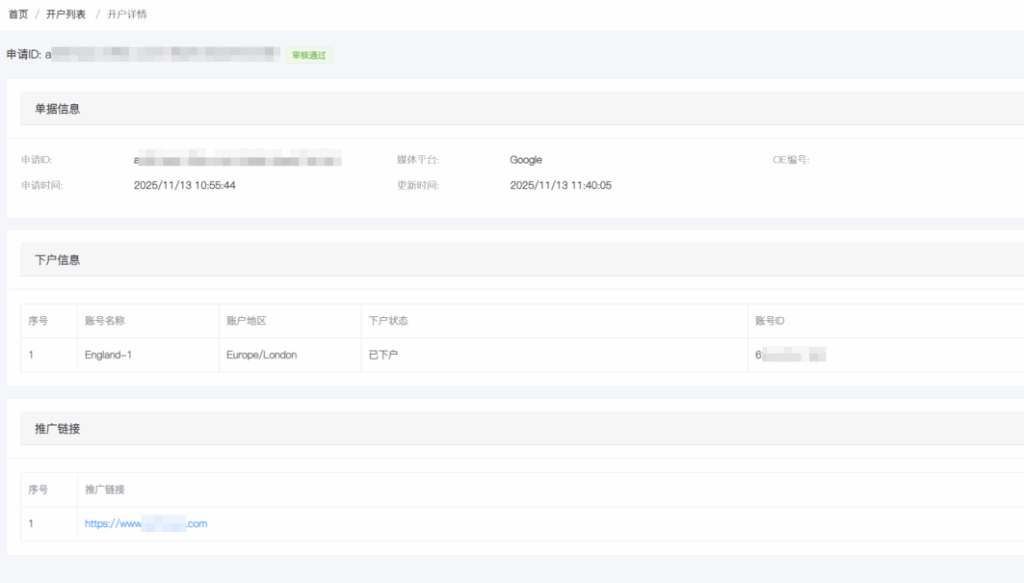Image resolution: width=1024 pixels, height=583 pixels.
Task: Click the OE编号 field label
Action: (791, 160)
